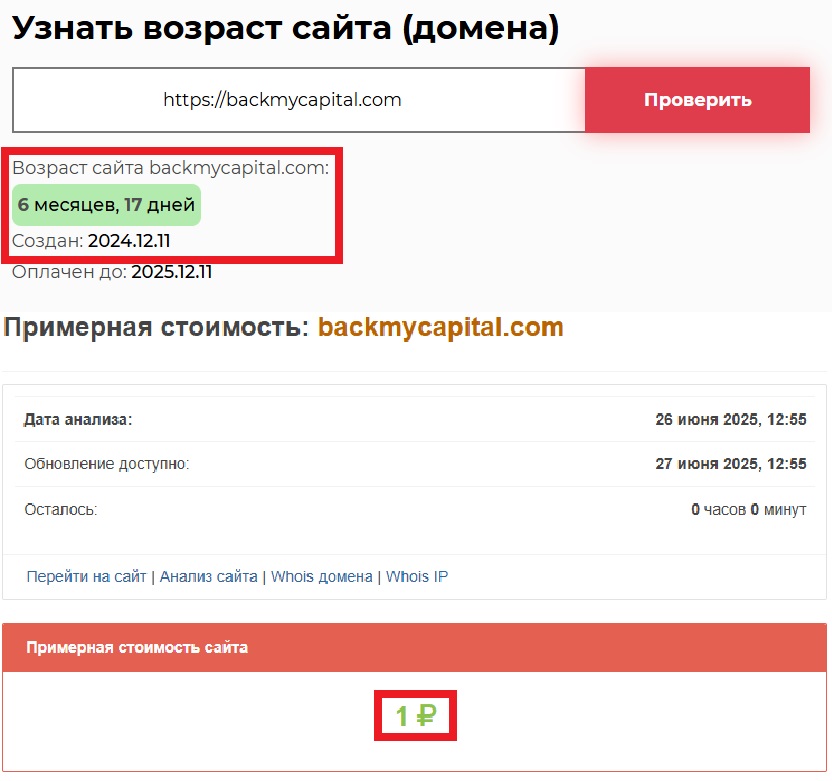Screen dimensions: 832x781
Task: Click the Проверить button
Action: 696,99
